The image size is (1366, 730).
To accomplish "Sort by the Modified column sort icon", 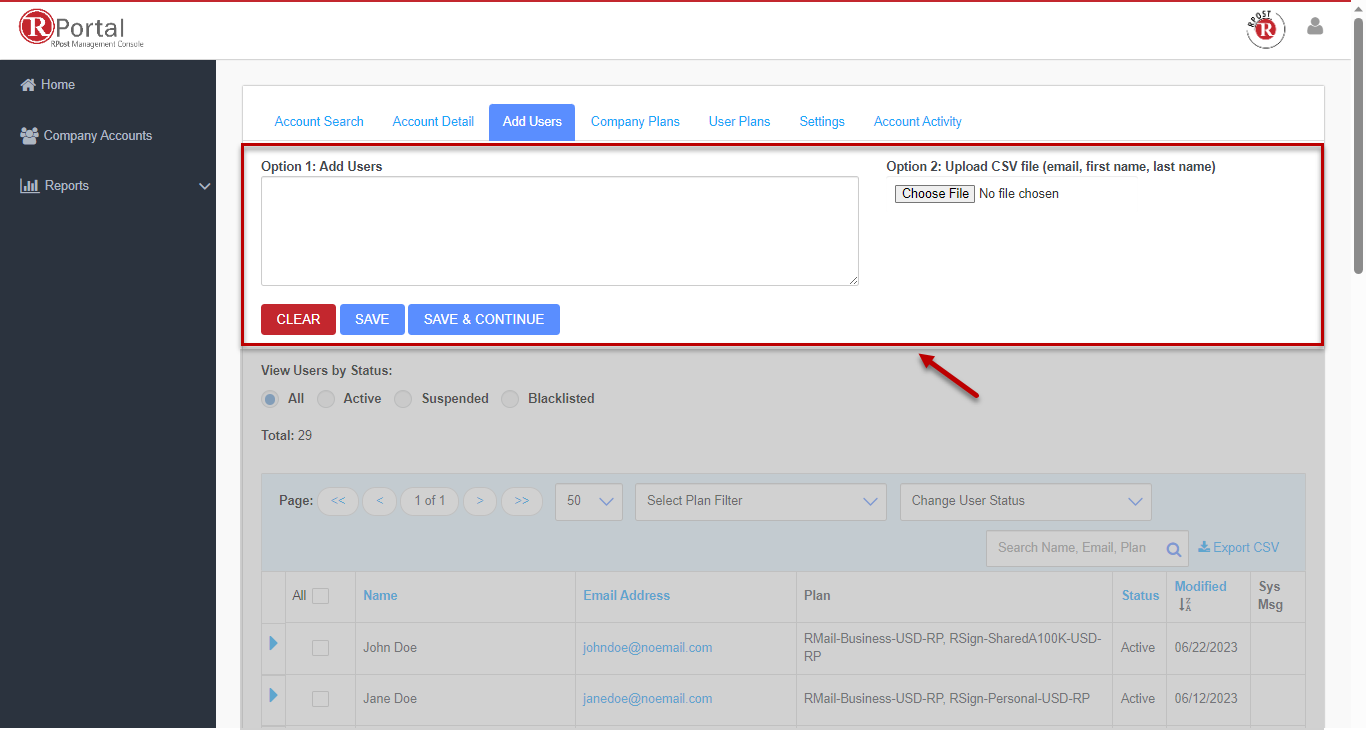I will pyautogui.click(x=1185, y=605).
